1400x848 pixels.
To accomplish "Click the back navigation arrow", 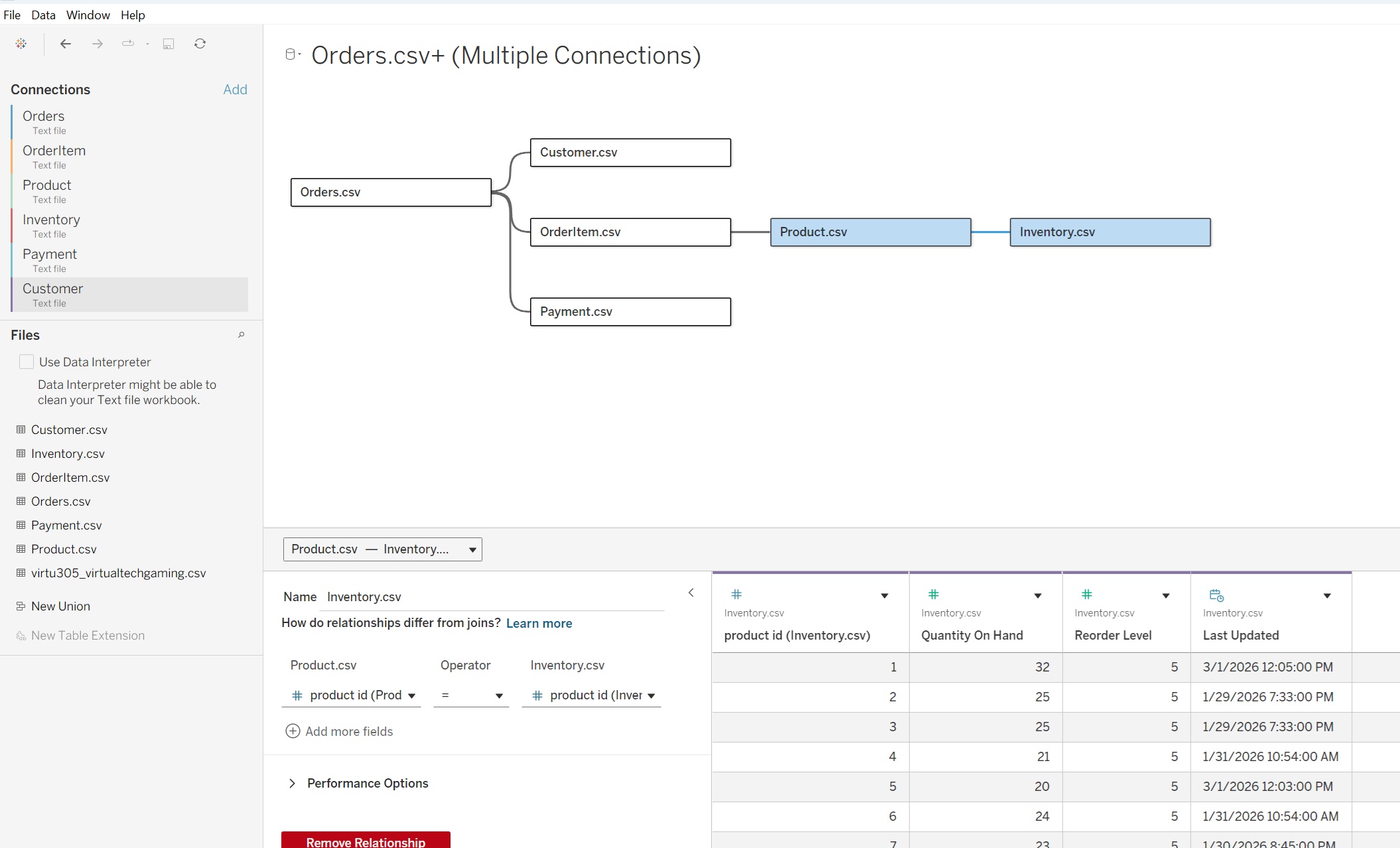I will [x=65, y=43].
